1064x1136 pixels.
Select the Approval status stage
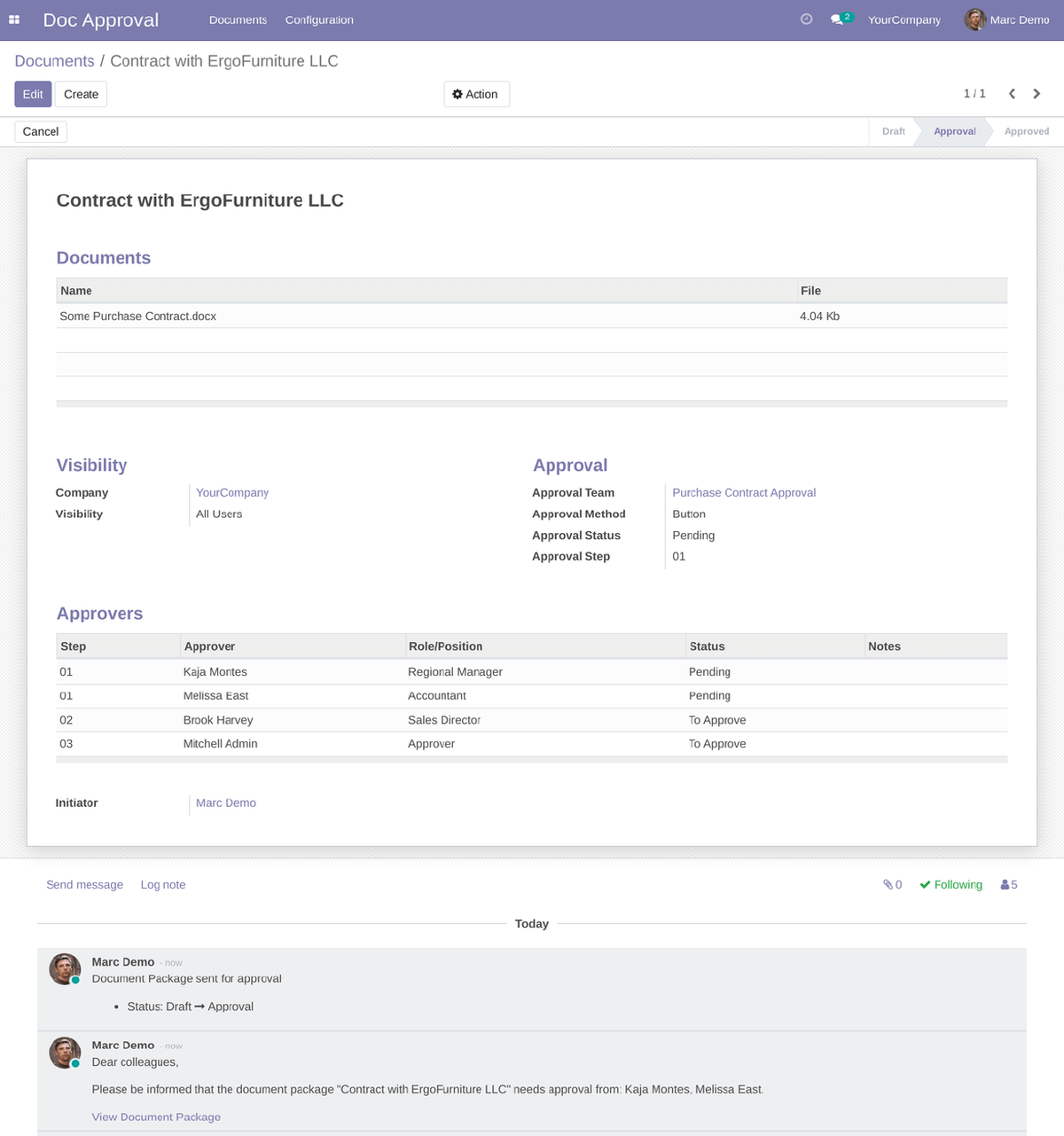[953, 130]
